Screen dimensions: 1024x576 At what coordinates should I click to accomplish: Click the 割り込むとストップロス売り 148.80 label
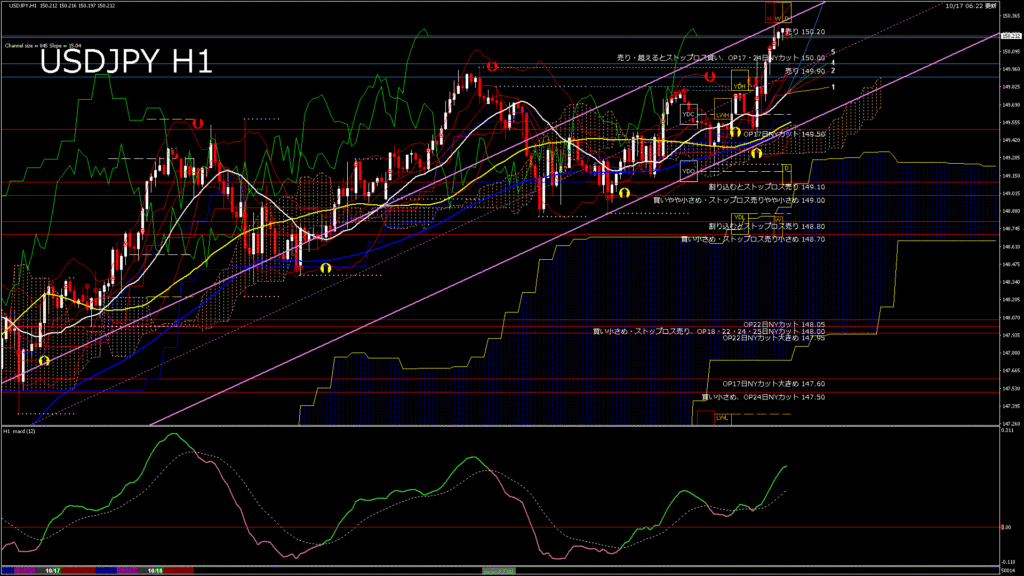tap(767, 227)
